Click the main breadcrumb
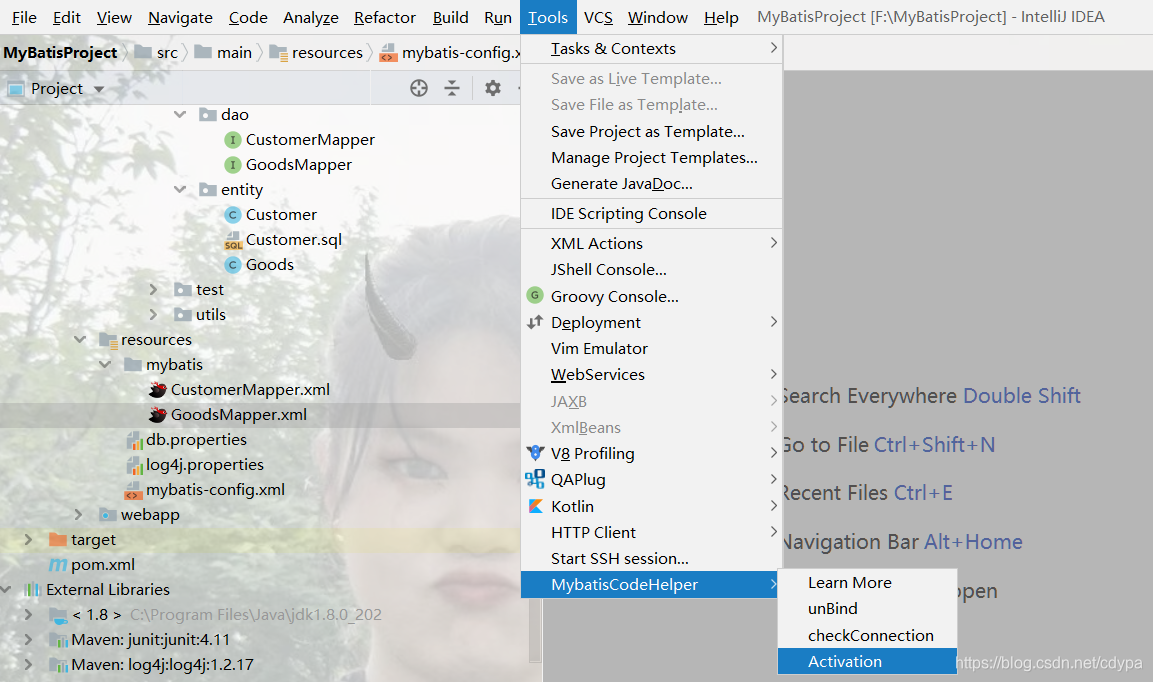This screenshot has height=682, width=1153. 224,53
